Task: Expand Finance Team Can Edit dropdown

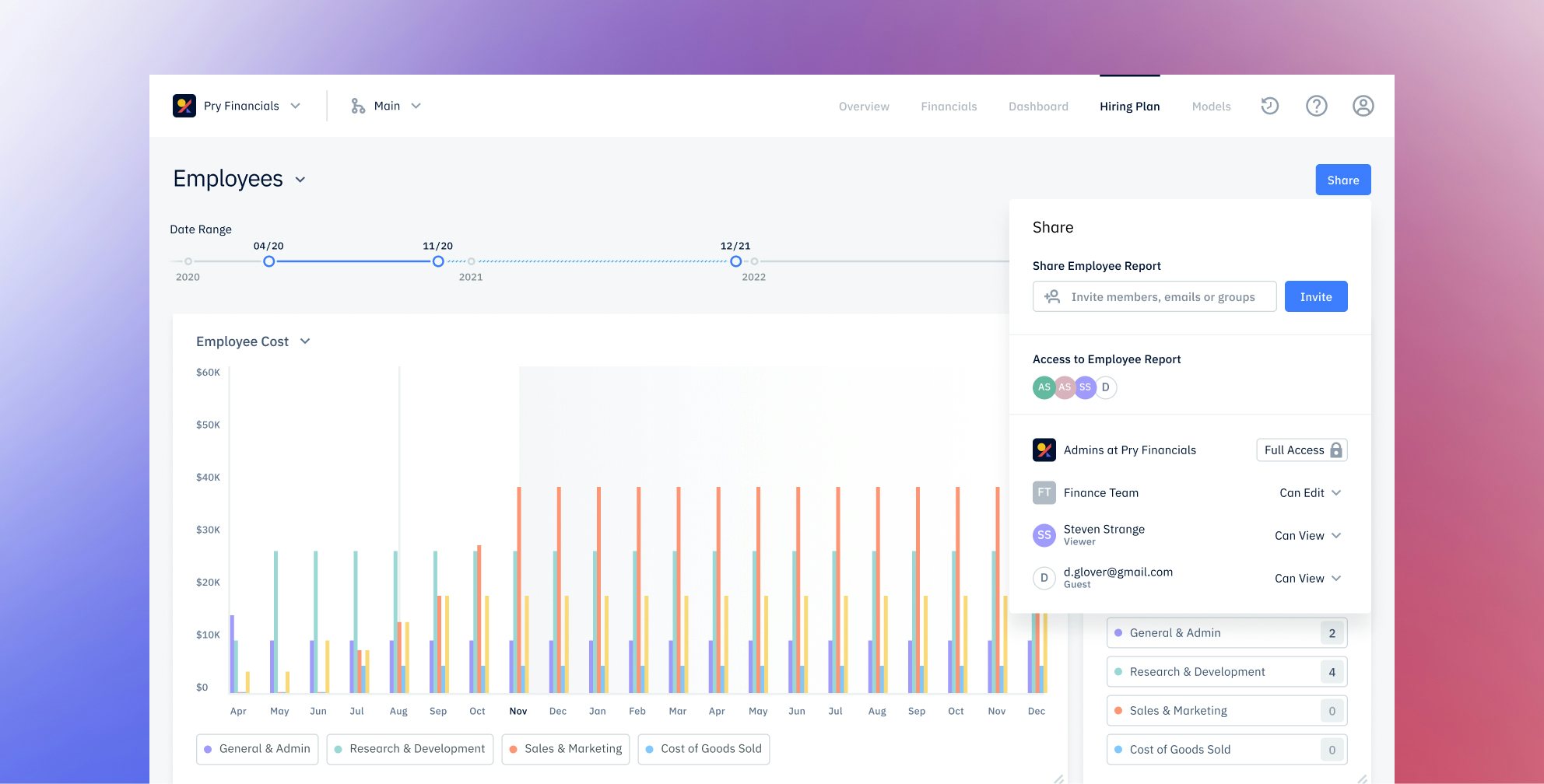Action: [1311, 493]
